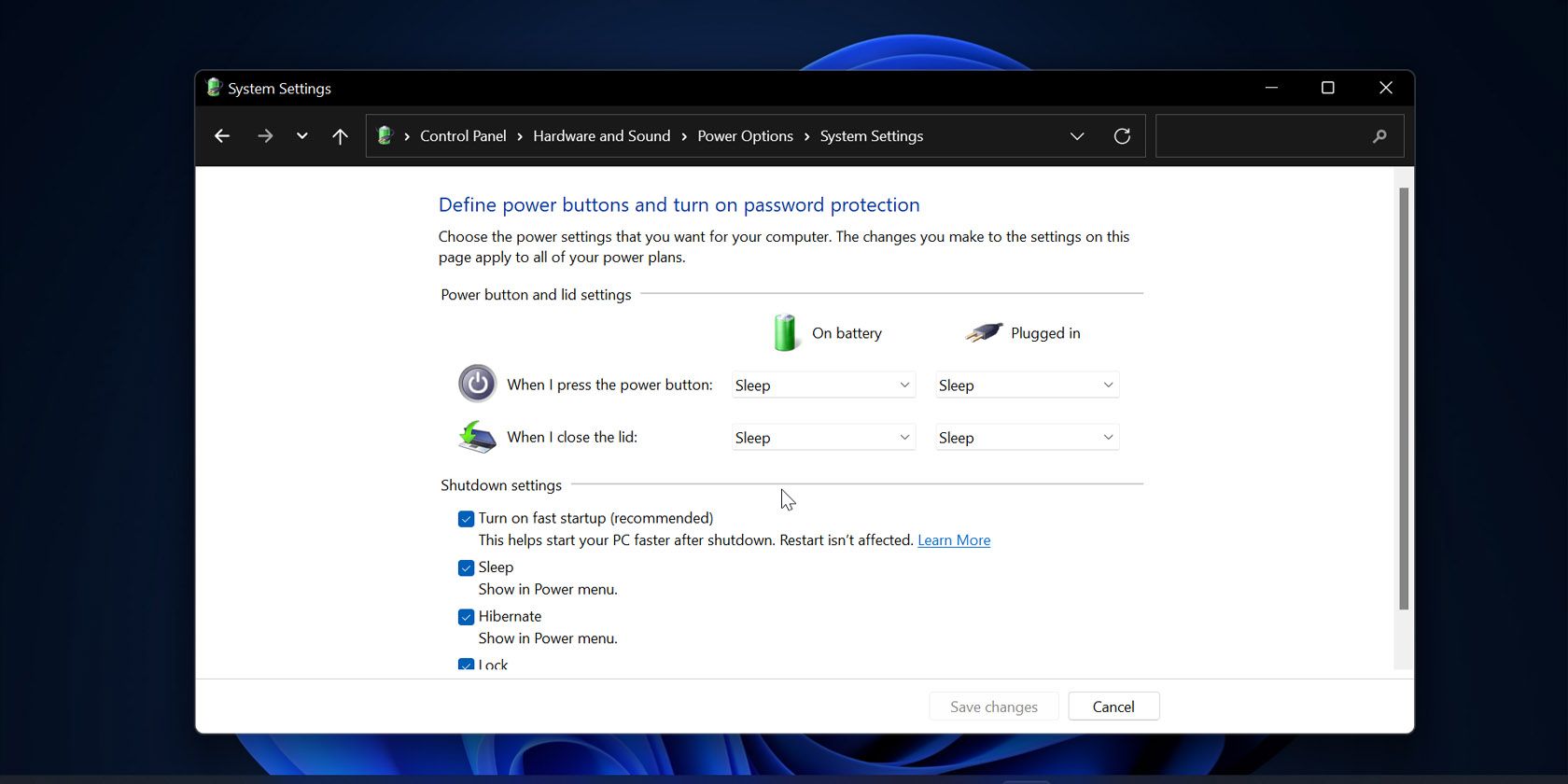Expand the address bar history dropdown
The height and width of the screenshot is (784, 1568).
tap(1077, 136)
